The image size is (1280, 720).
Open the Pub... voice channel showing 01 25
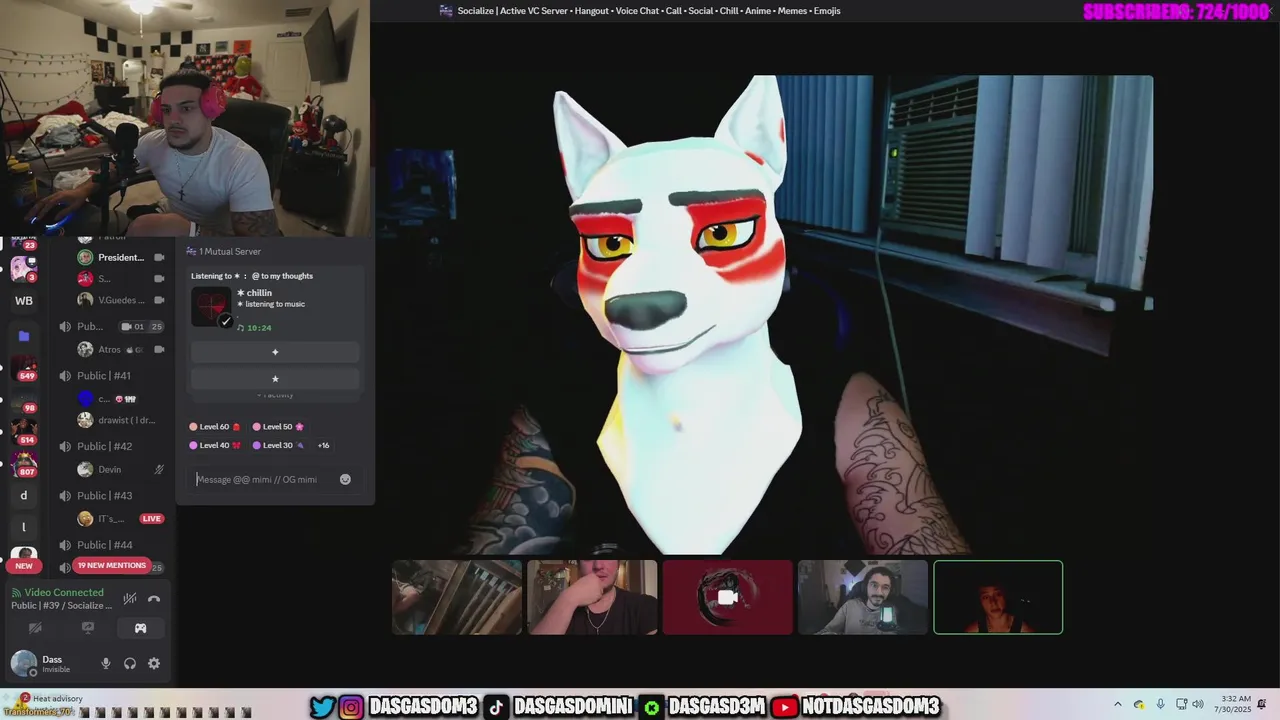(x=110, y=326)
